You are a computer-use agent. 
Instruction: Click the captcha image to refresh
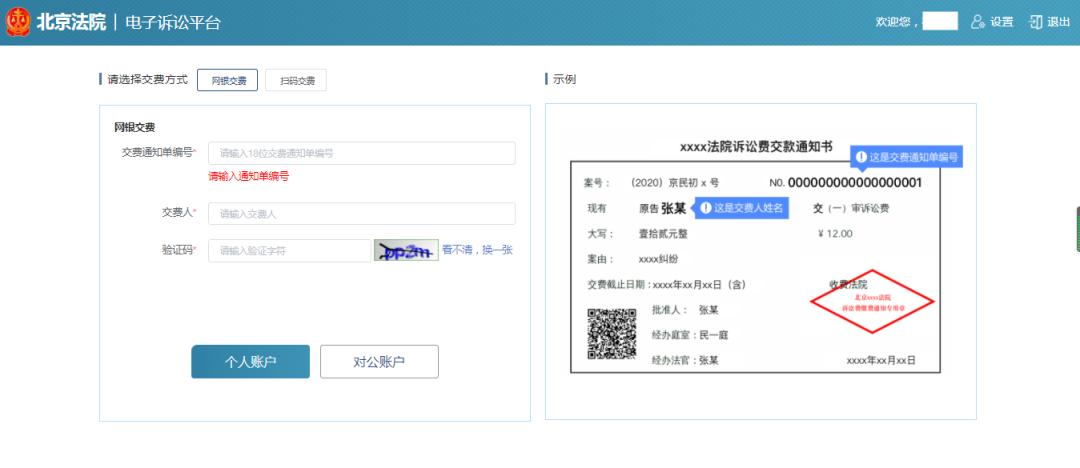point(406,251)
